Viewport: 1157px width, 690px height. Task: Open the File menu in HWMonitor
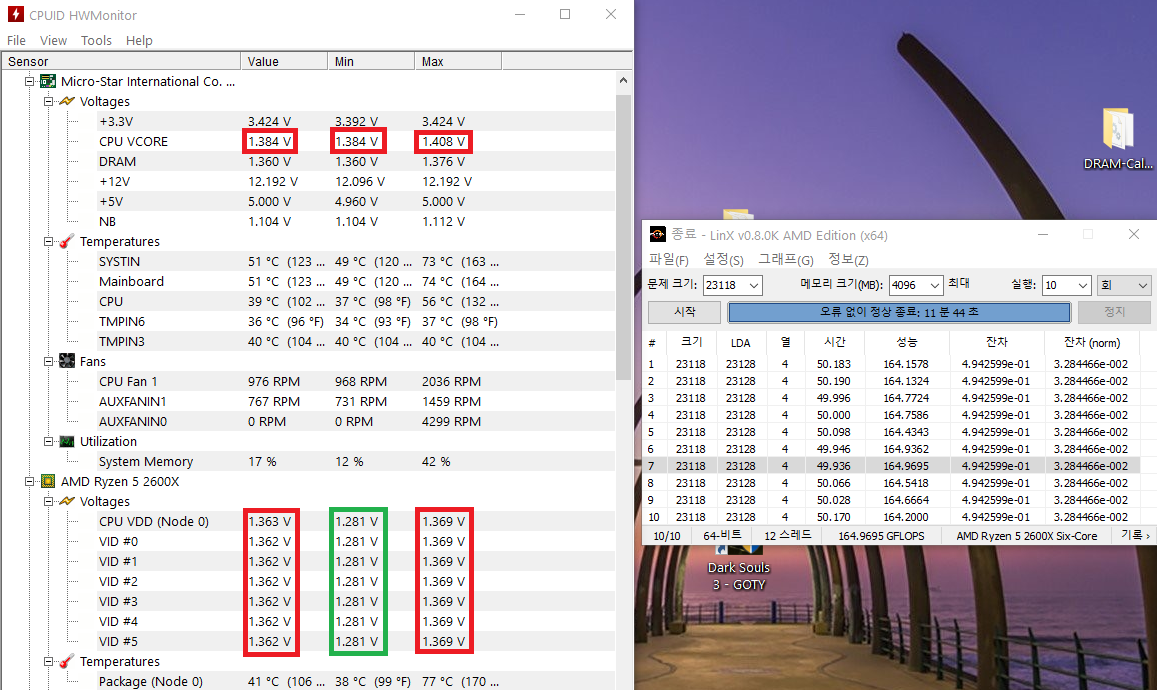16,41
